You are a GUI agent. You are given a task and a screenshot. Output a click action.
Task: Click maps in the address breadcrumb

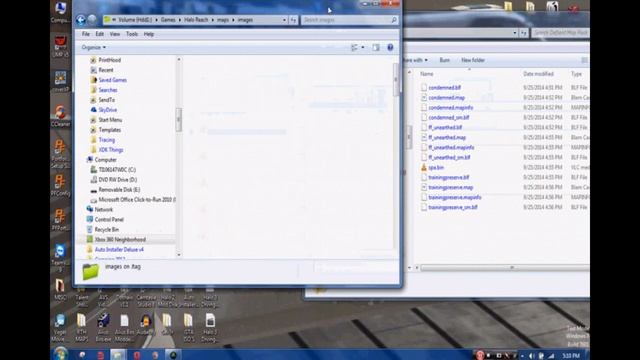pyautogui.click(x=223, y=20)
